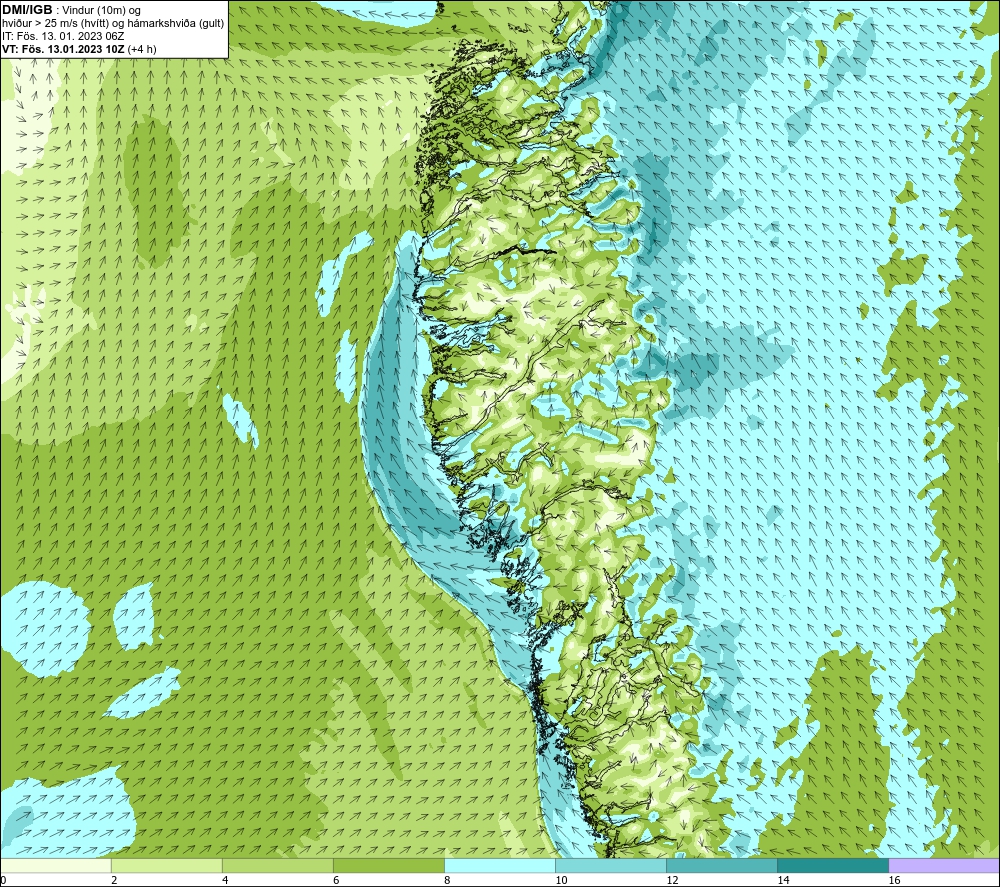
Task: Click the scale label '12'
Action: point(672,881)
